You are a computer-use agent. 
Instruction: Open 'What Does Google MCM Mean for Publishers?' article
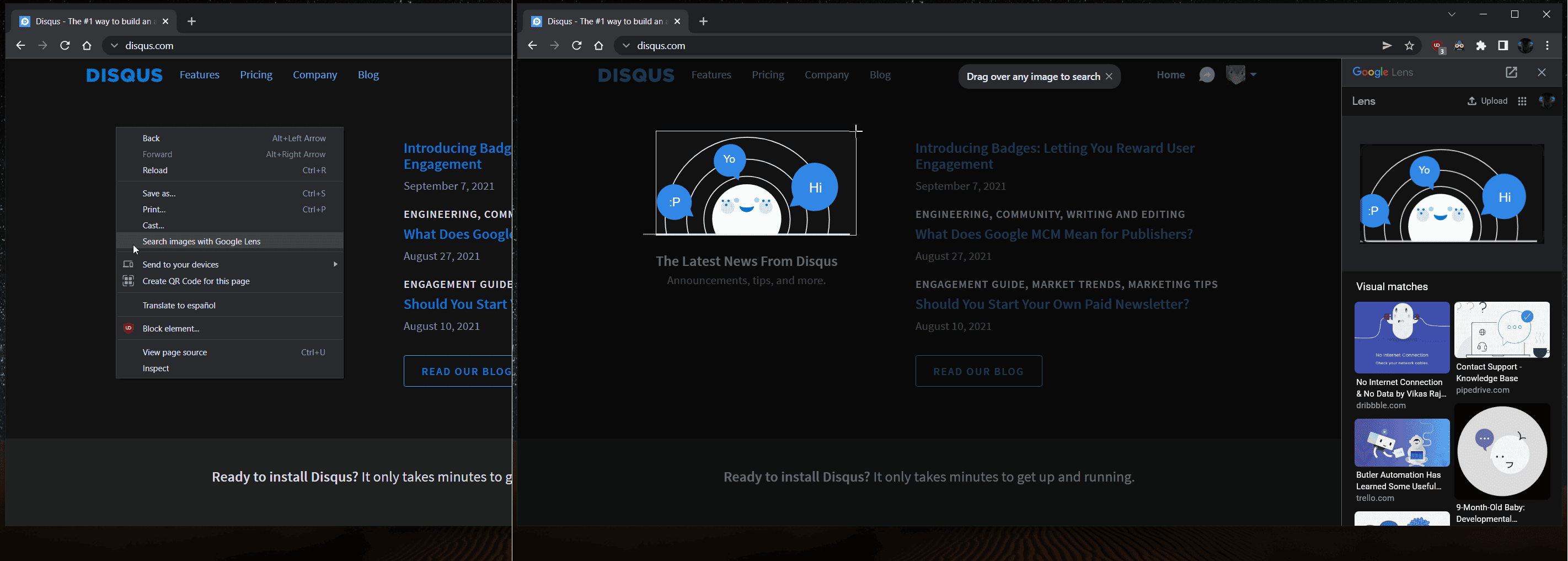(x=1055, y=234)
